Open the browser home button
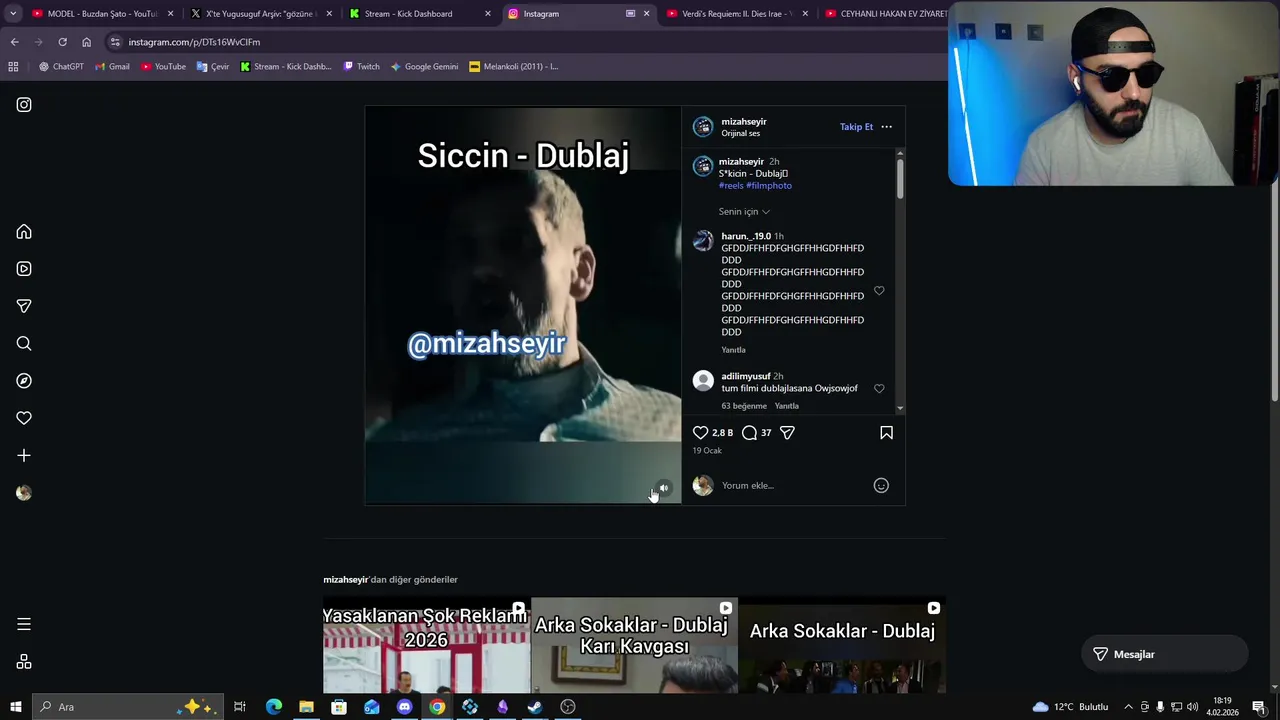 pos(86,42)
